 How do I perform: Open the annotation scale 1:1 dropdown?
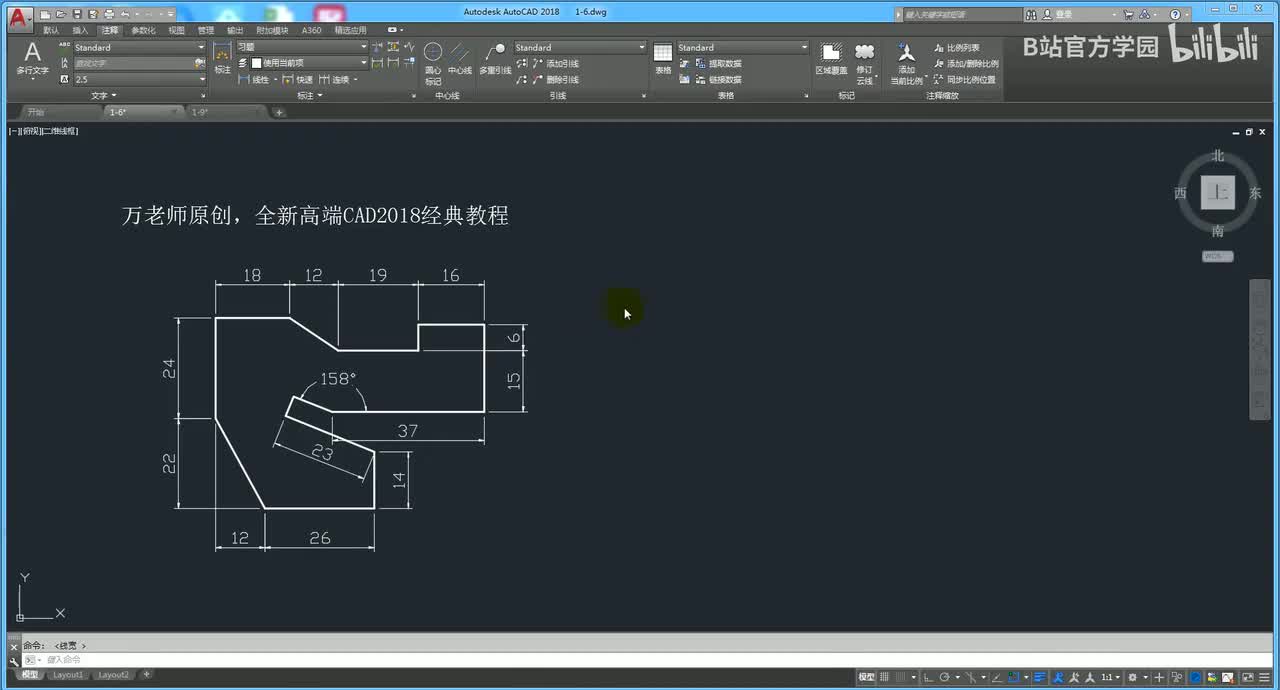(x=1110, y=677)
